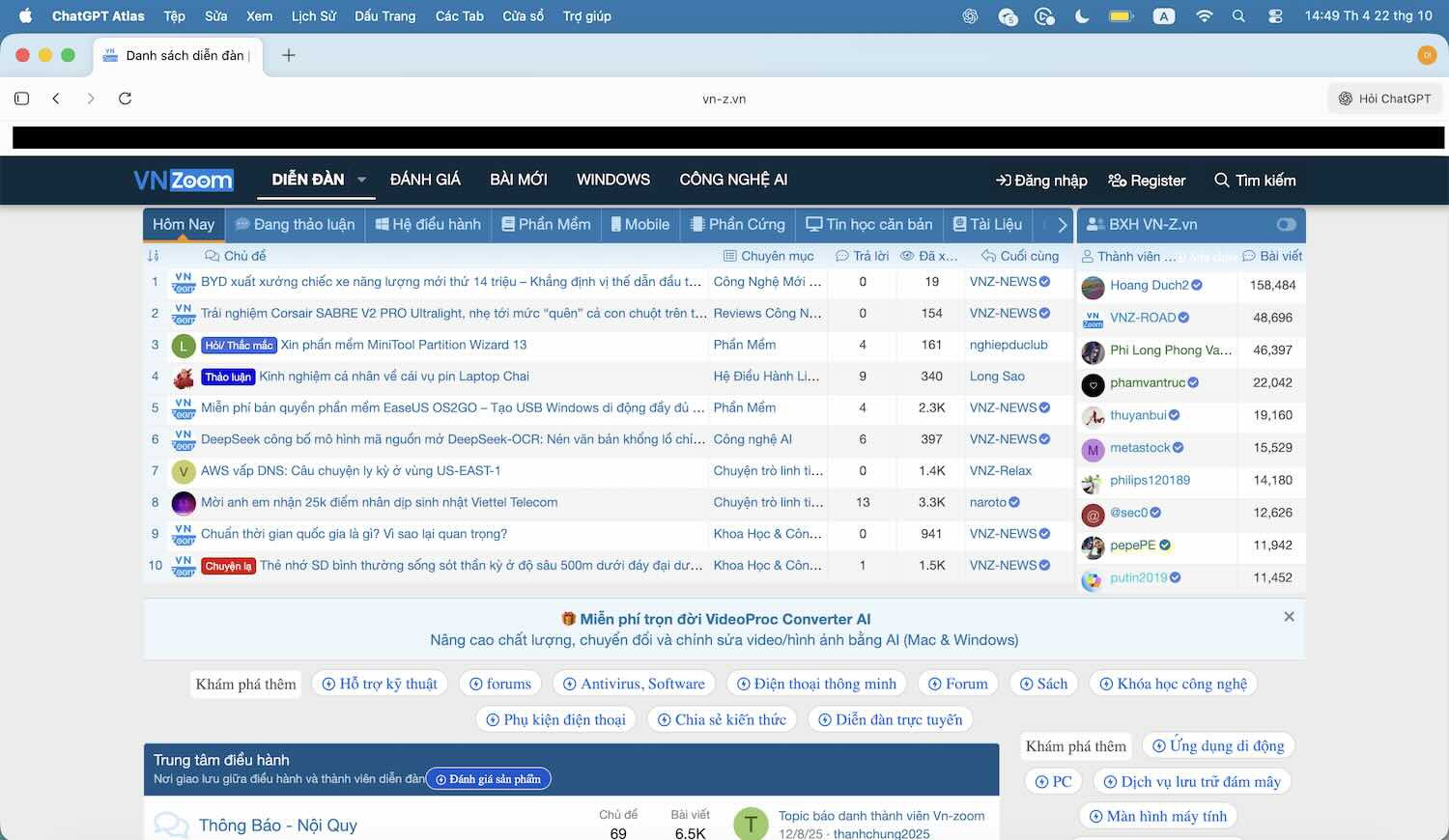Image resolution: width=1449 pixels, height=840 pixels.
Task: Toggle the BXH VN-Z.vn switch
Action: coord(1285,224)
